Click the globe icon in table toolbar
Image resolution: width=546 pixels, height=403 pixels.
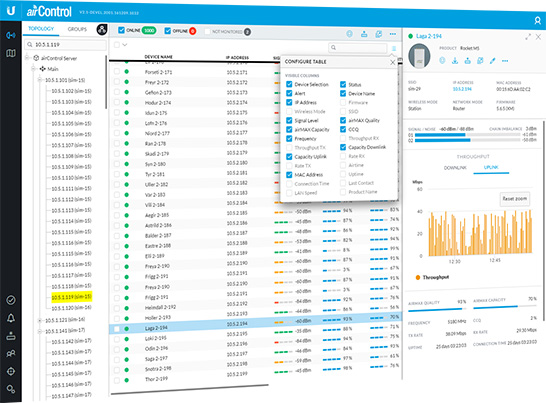pyautogui.click(x=349, y=34)
